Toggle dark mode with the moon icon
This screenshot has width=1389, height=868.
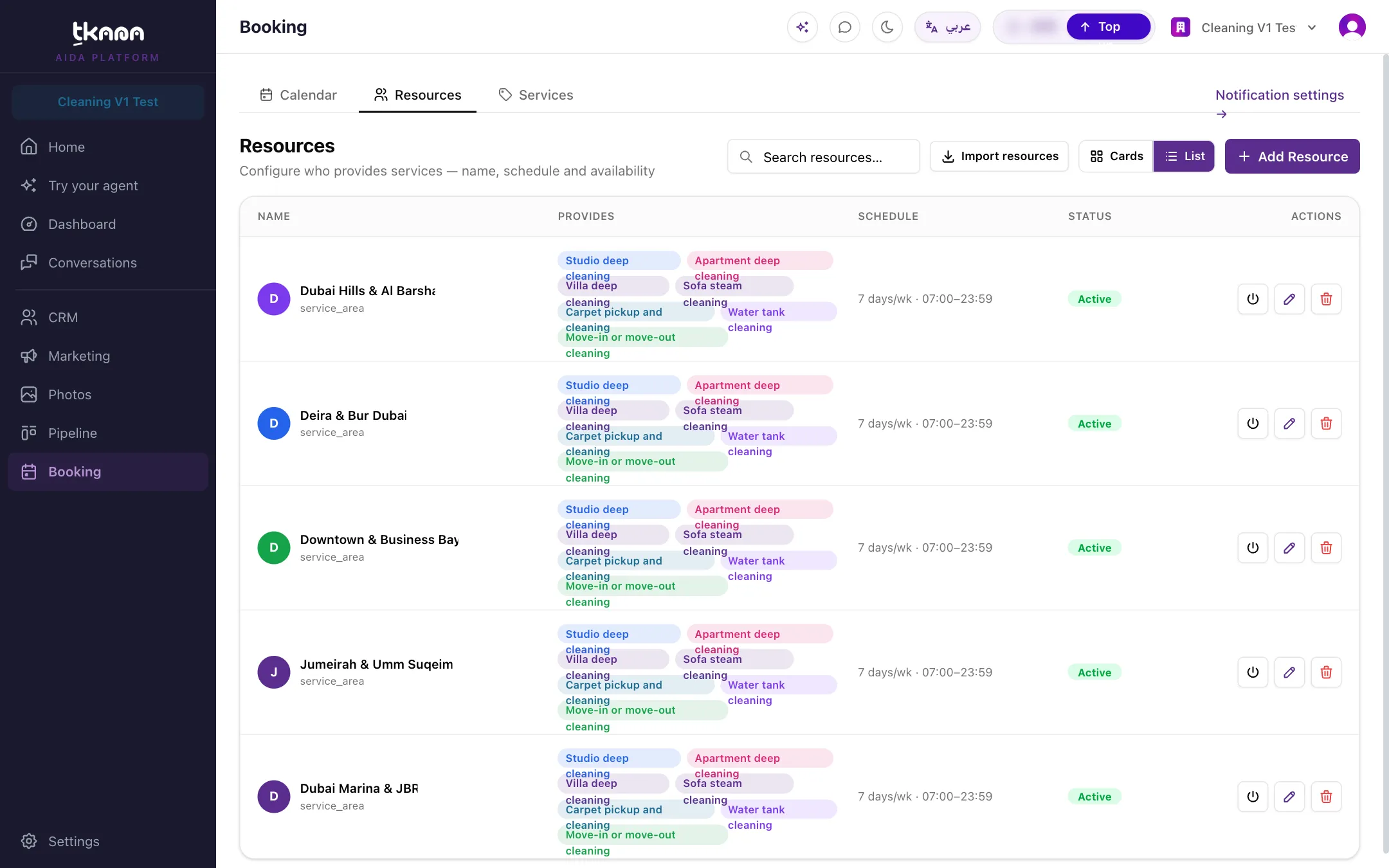pos(887,27)
